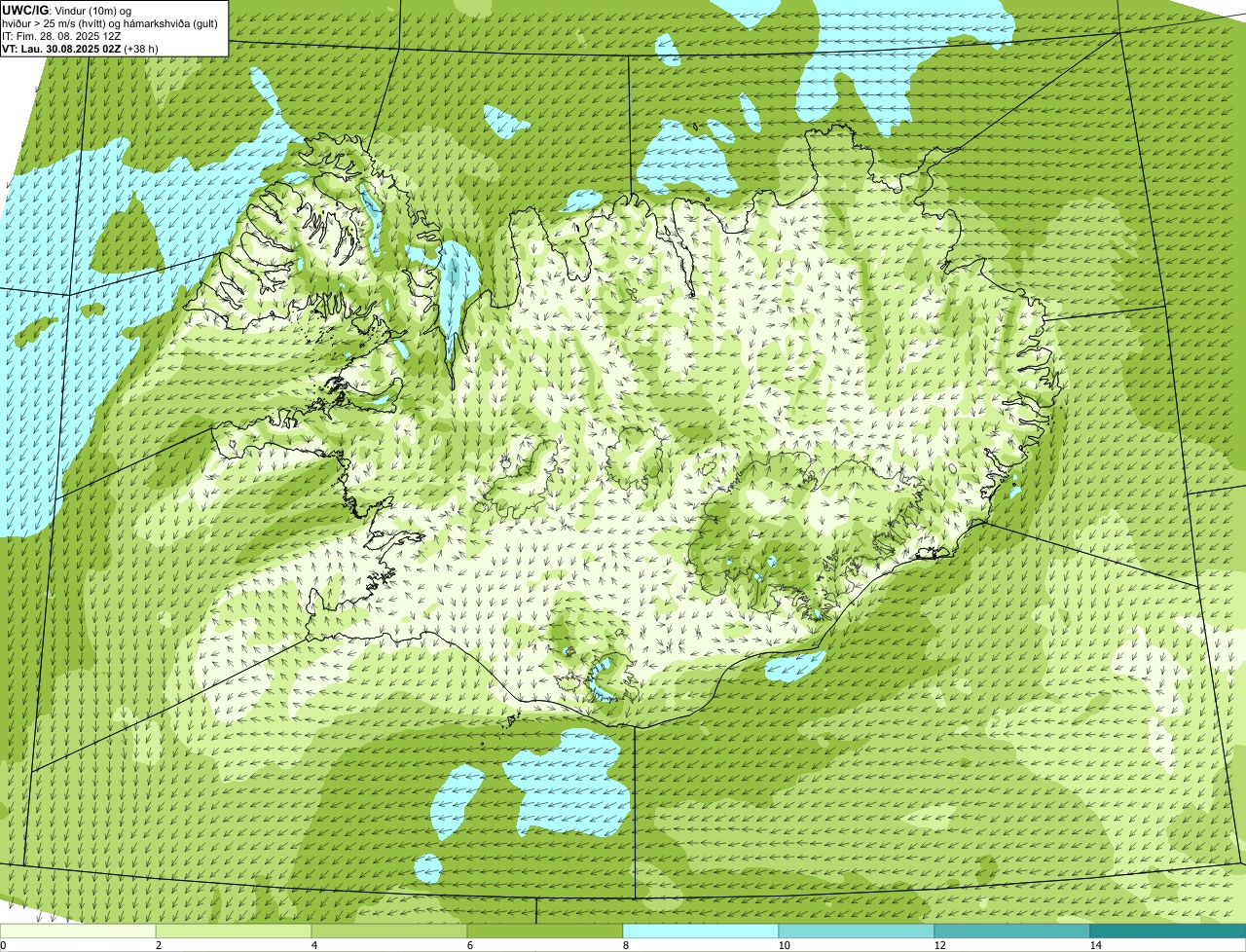The width and height of the screenshot is (1246, 952).
Task: Click the '10' tick label on the colorbar
Action: 784,945
